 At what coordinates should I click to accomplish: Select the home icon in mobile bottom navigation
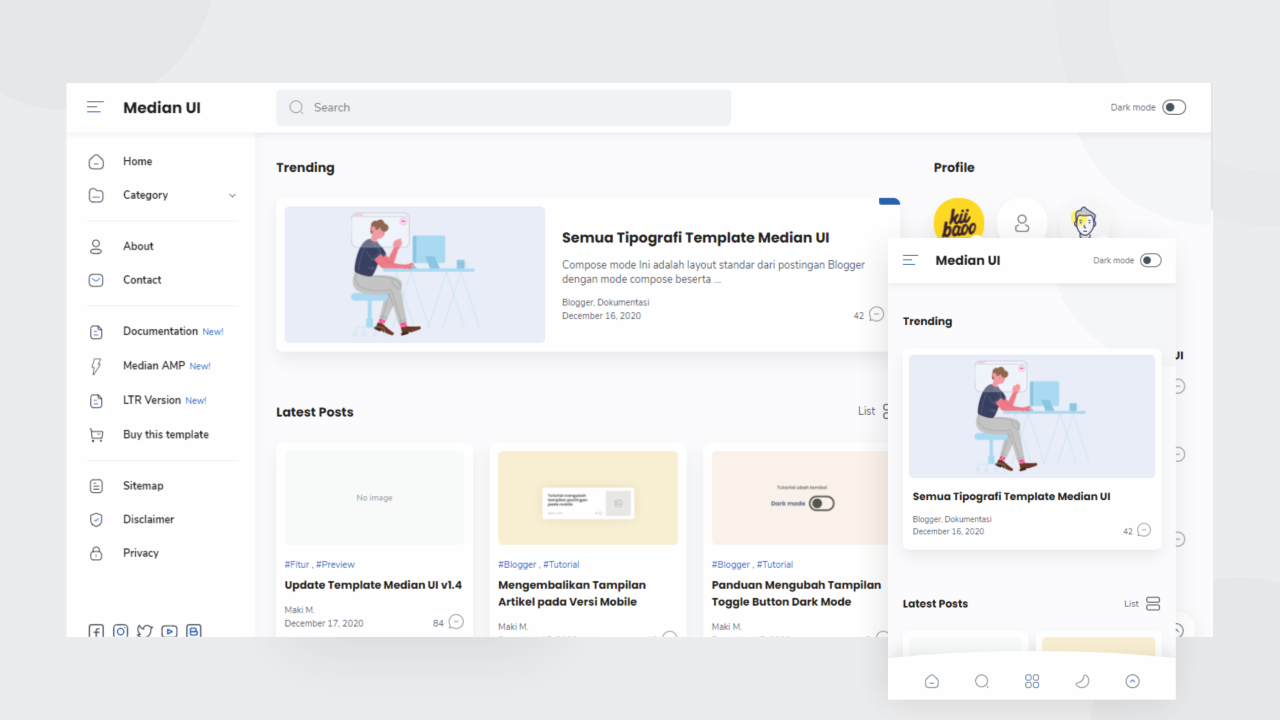(x=931, y=681)
